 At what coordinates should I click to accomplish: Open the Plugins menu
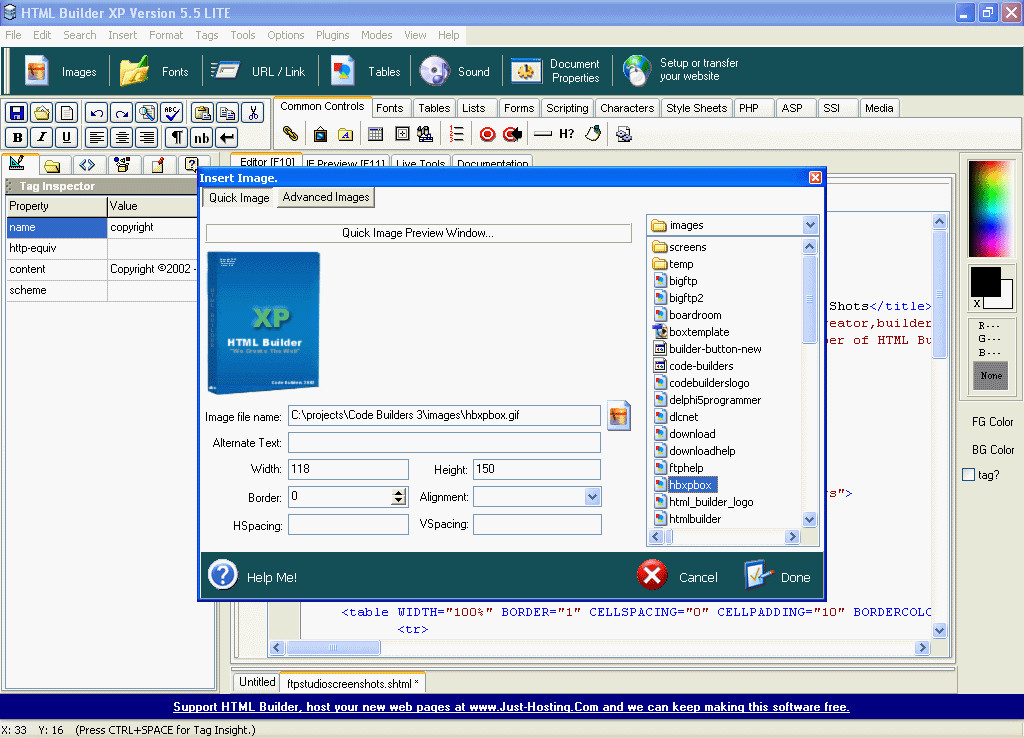(x=332, y=35)
